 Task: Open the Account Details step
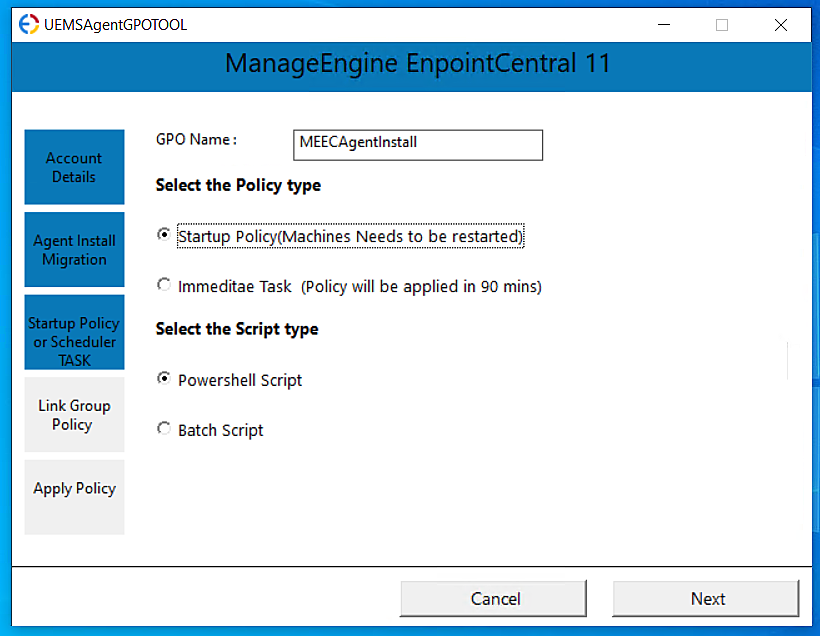point(74,167)
